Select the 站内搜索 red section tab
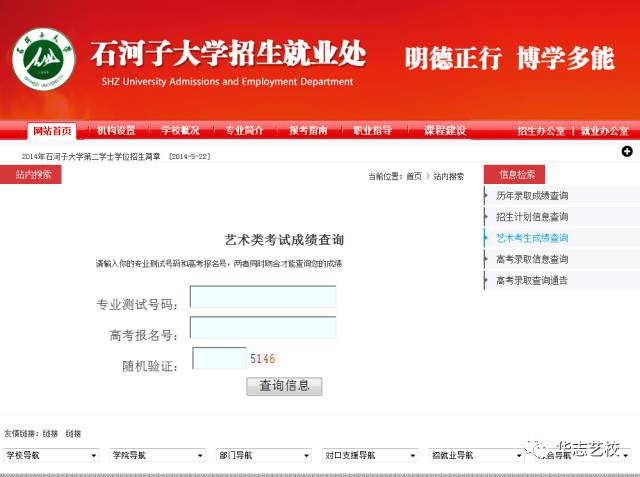 coord(31,175)
